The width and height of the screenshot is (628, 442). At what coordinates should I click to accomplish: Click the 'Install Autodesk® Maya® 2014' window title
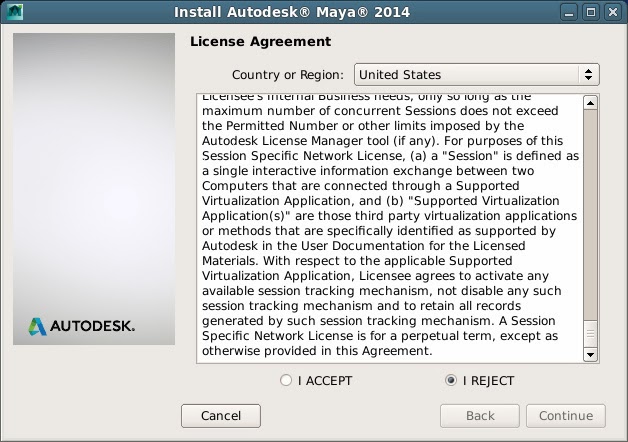[x=292, y=12]
